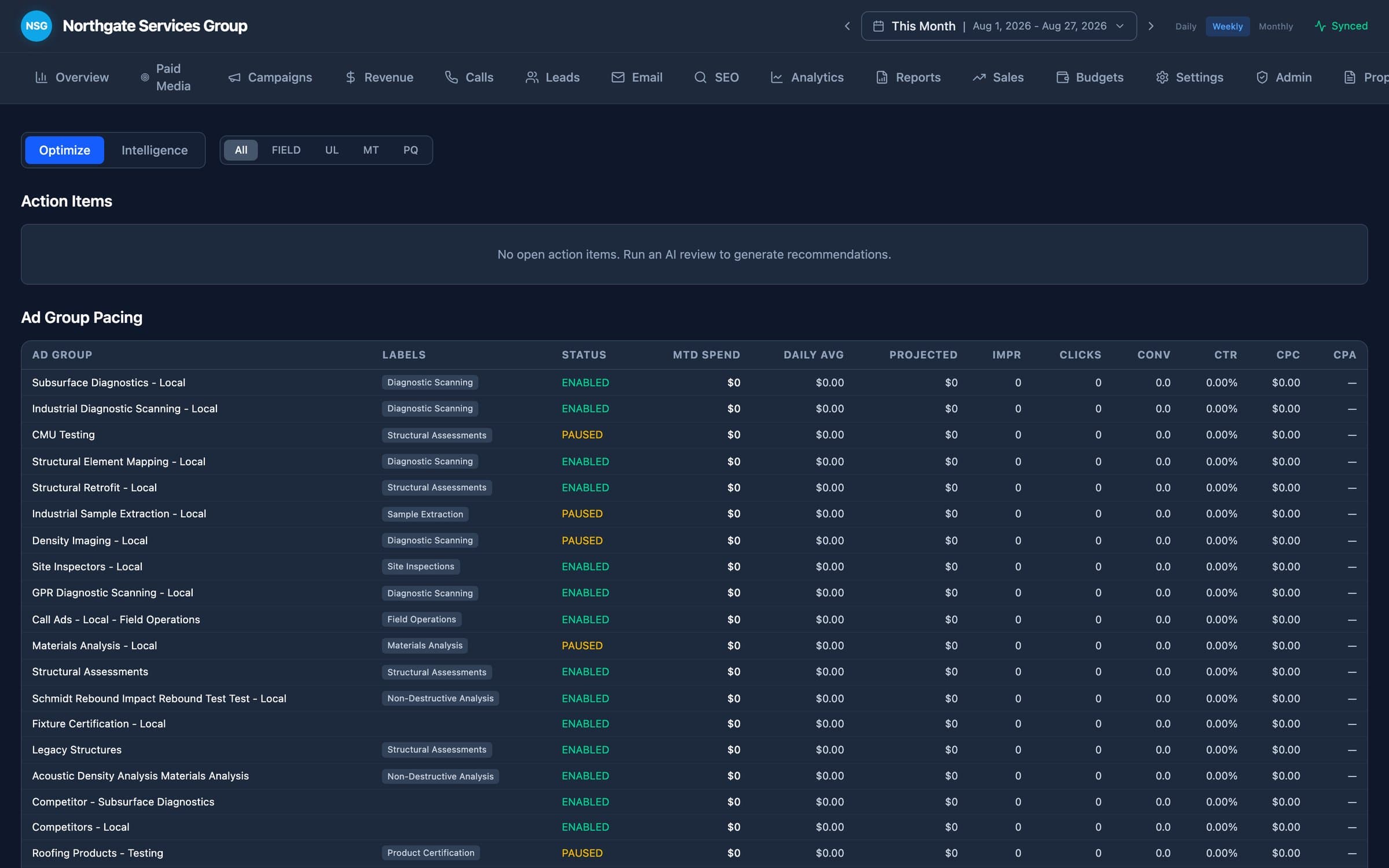Click the Sales trending arrow icon
The width and height of the screenshot is (1389, 868).
pyautogui.click(x=979, y=77)
